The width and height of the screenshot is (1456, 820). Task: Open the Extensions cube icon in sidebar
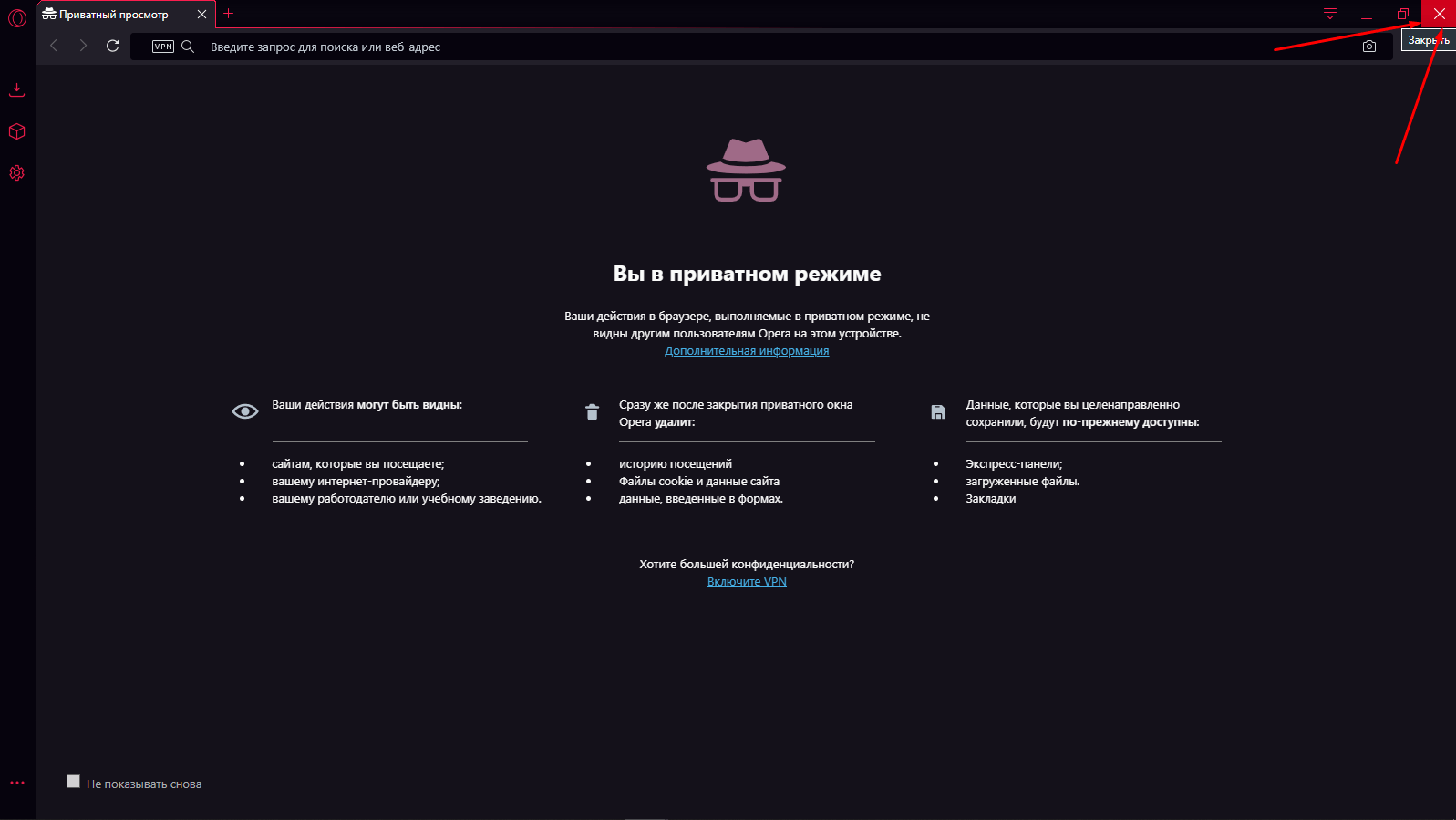coord(16,131)
